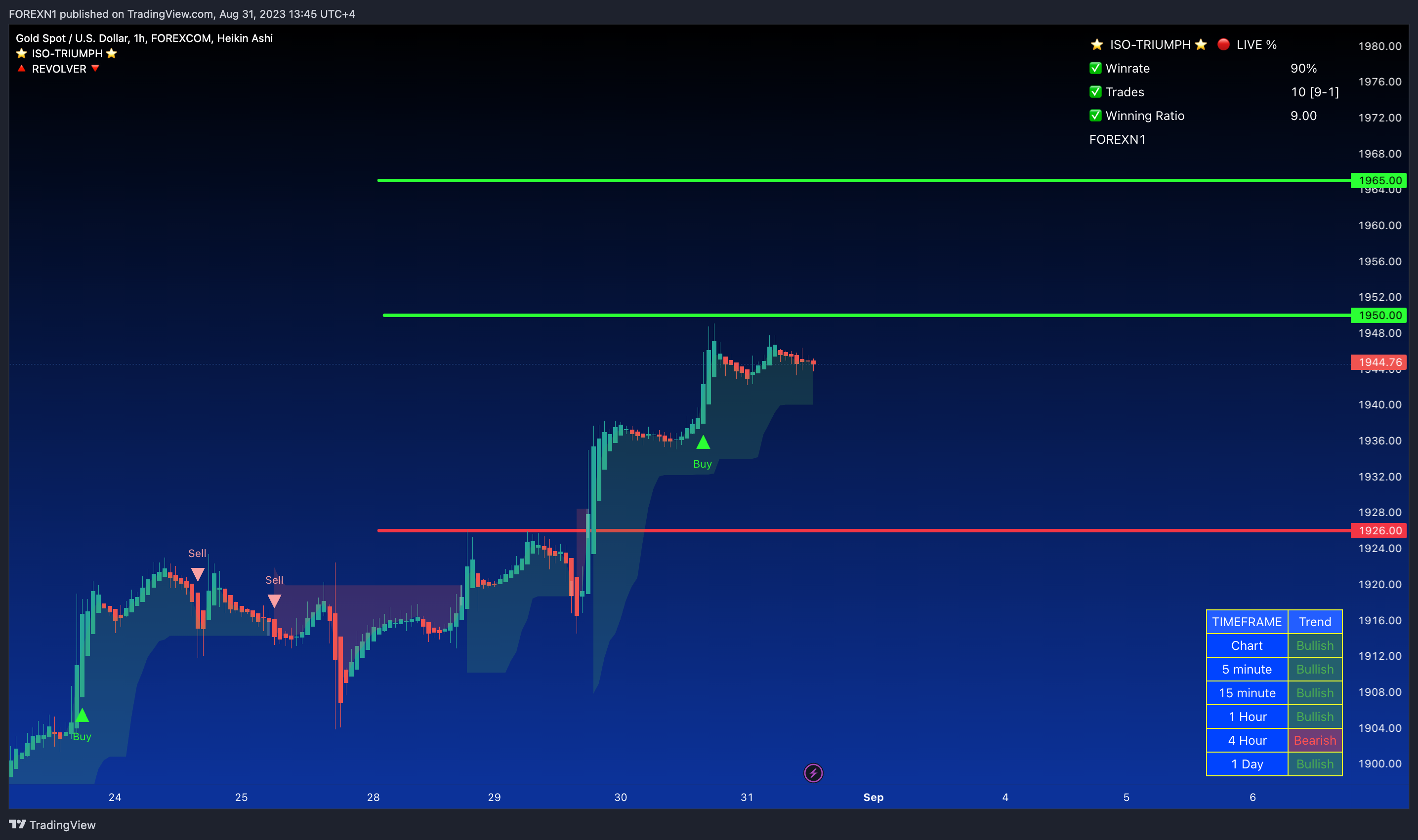Click the Bearish trend cell
This screenshot has height=840, width=1418.
coord(1315,740)
